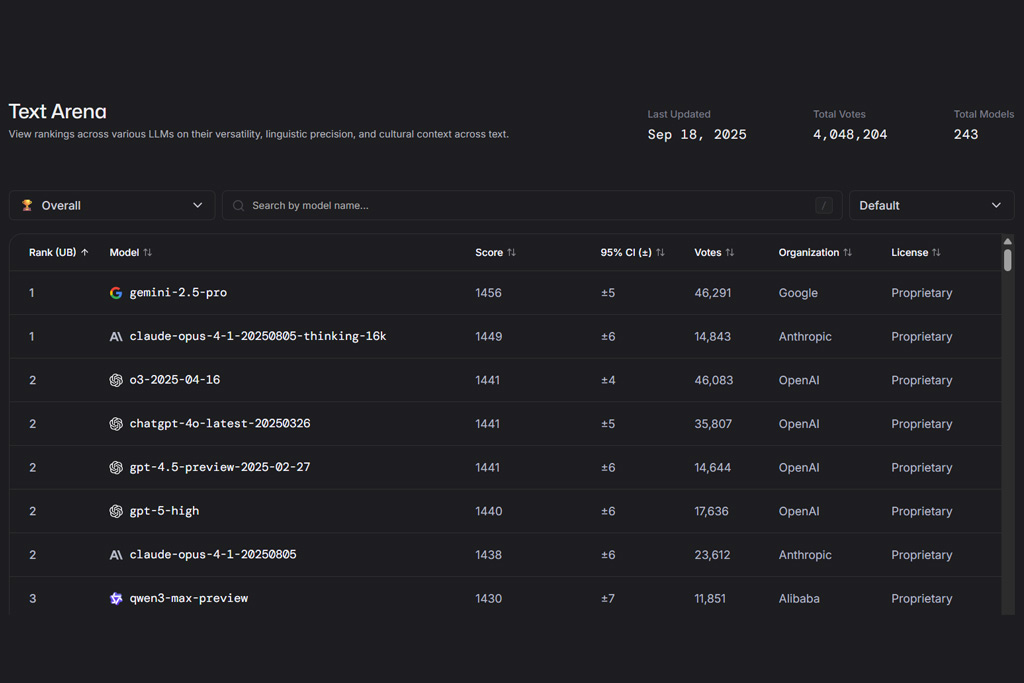The height and width of the screenshot is (683, 1024).
Task: Click the OpenAI logo beside gpt-4.5-preview-2025-02-27
Action: tap(116, 468)
